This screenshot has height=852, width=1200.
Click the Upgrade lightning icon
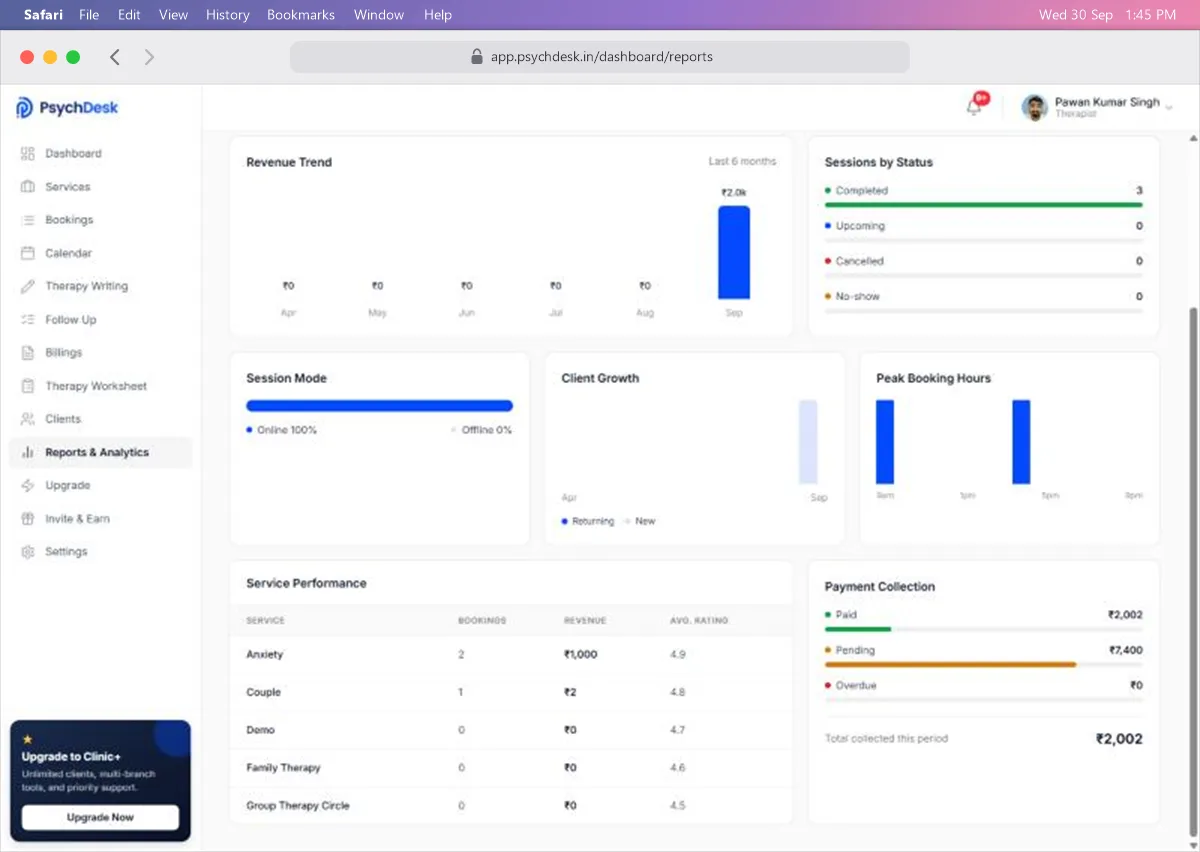click(x=28, y=485)
